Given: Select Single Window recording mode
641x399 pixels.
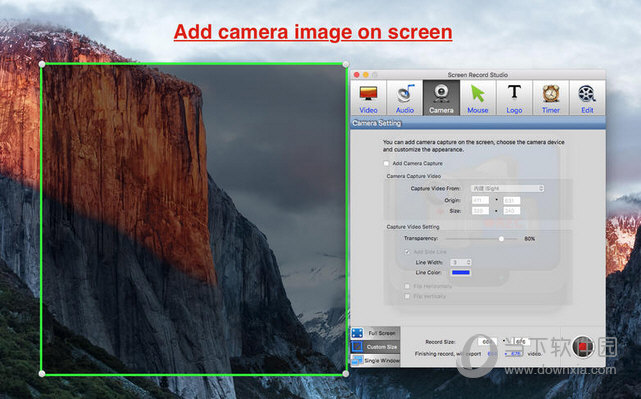Looking at the screenshot, I should 375,360.
